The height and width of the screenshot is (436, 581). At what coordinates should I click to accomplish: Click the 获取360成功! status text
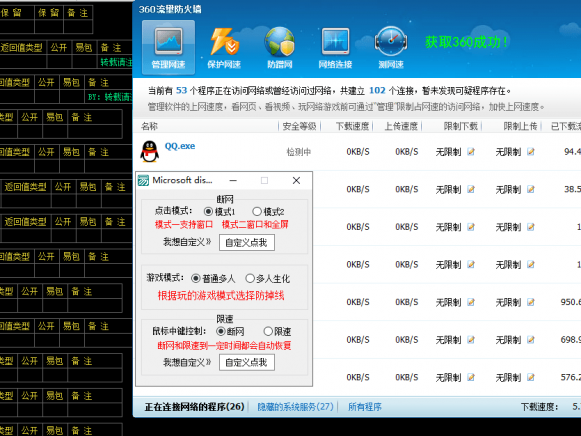466,42
